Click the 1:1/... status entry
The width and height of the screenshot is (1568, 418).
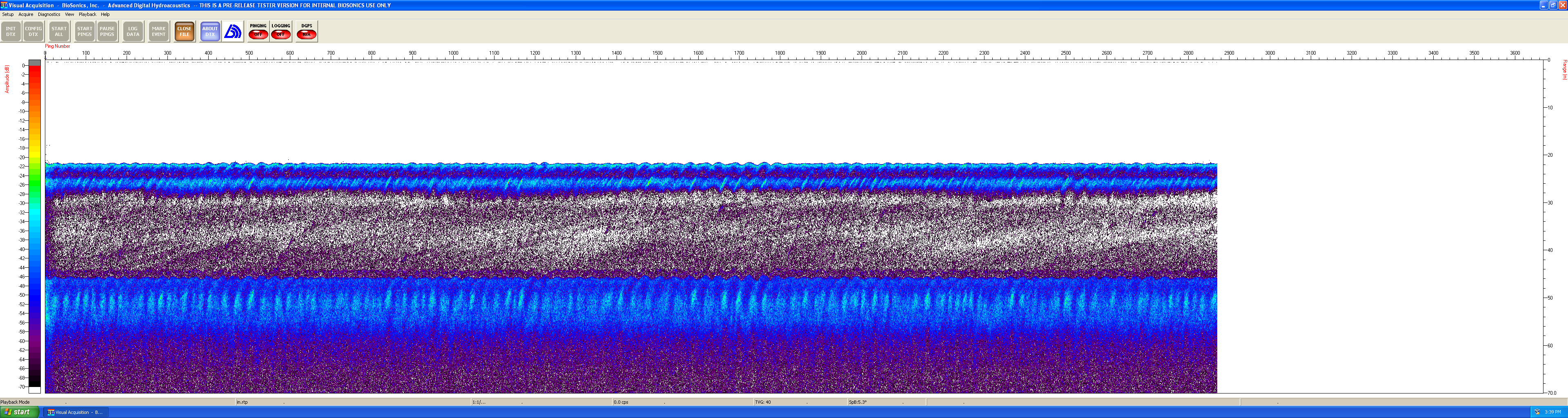tap(479, 402)
